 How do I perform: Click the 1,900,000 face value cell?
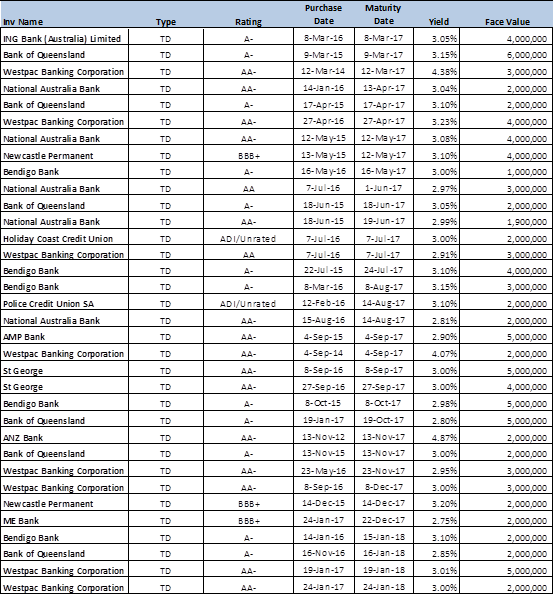[x=506, y=222]
